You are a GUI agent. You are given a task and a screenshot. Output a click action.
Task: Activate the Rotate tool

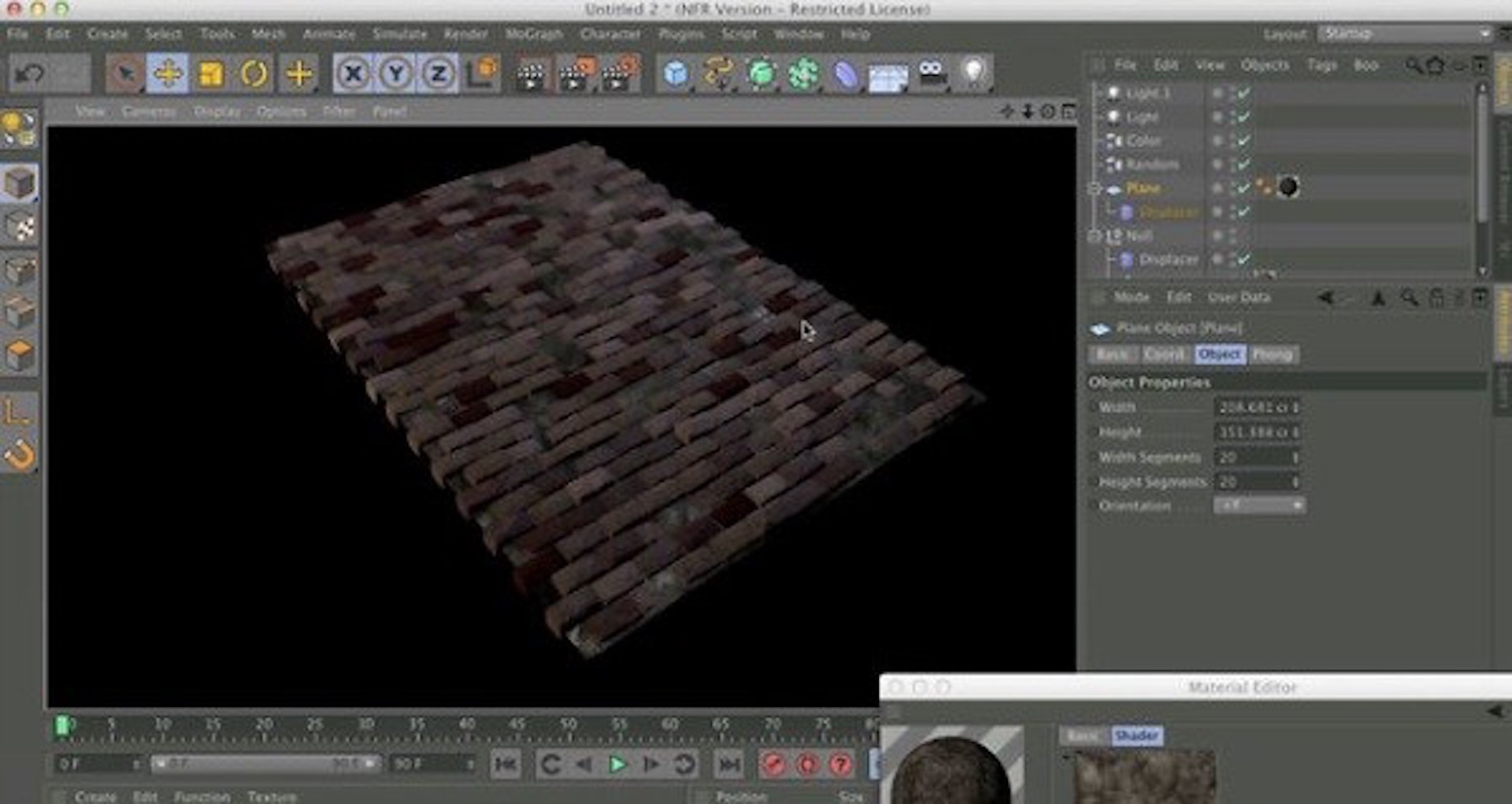click(x=254, y=75)
